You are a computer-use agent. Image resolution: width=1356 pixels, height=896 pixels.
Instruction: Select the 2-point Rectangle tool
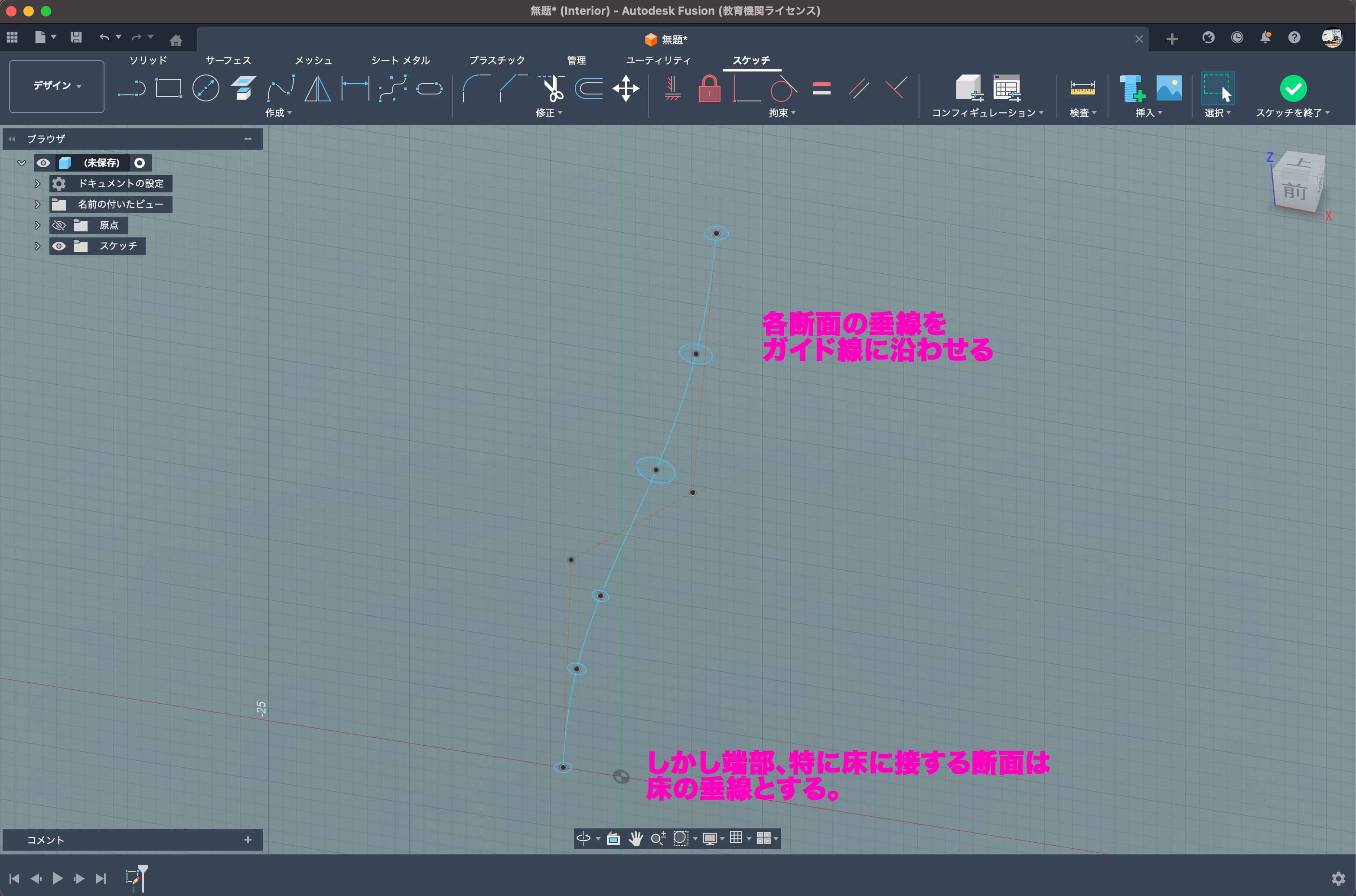click(x=168, y=88)
